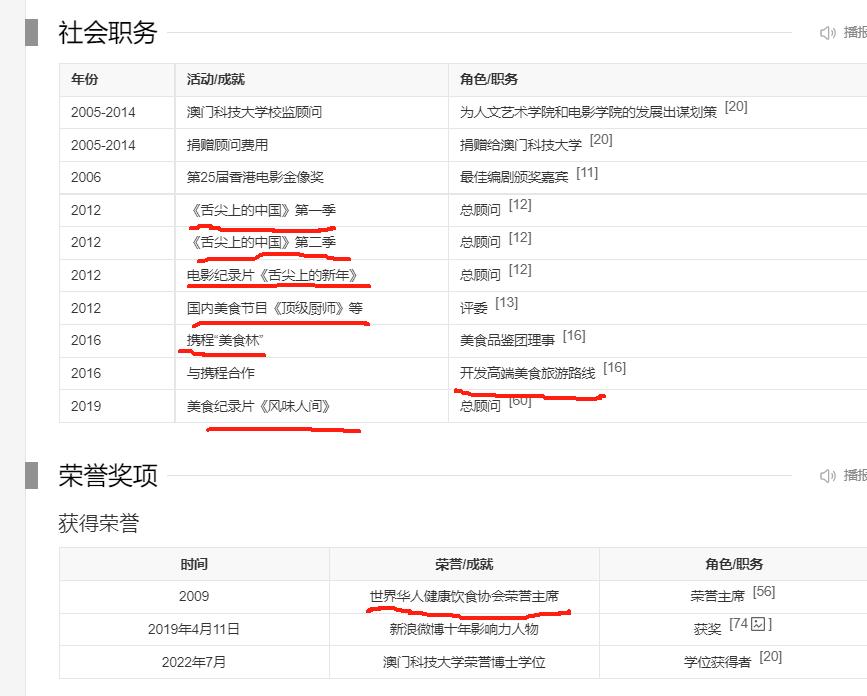This screenshot has width=867, height=696.
Task: Click the reference in the 2019 风味人间 row
Action: coord(520,401)
